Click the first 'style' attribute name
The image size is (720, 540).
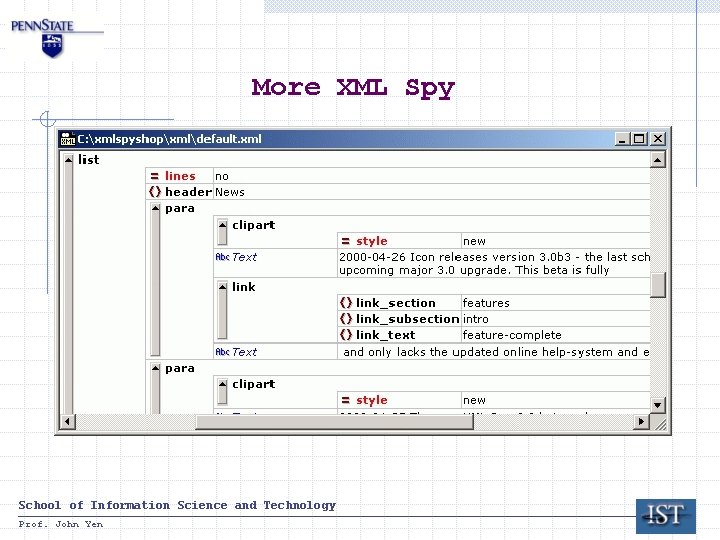pyautogui.click(x=372, y=241)
